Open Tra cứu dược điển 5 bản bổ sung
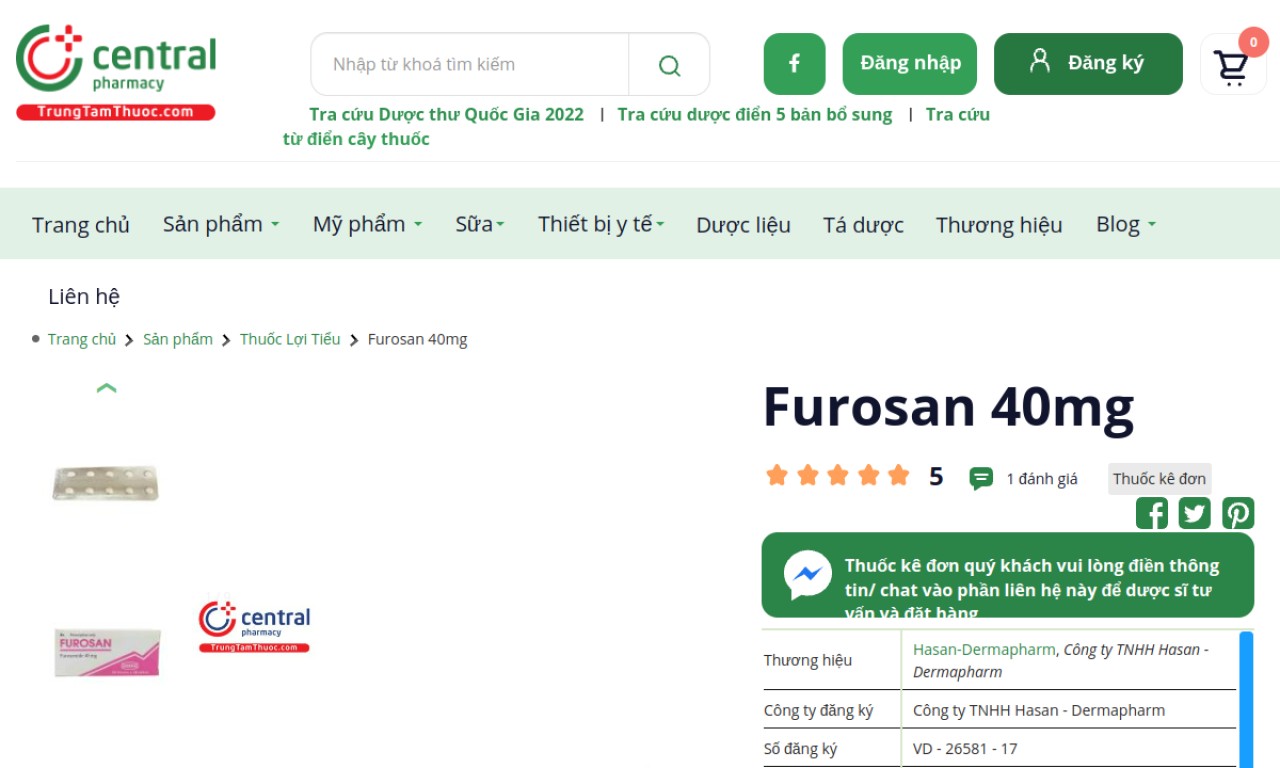Screen dimensions: 1280x768 (755, 114)
